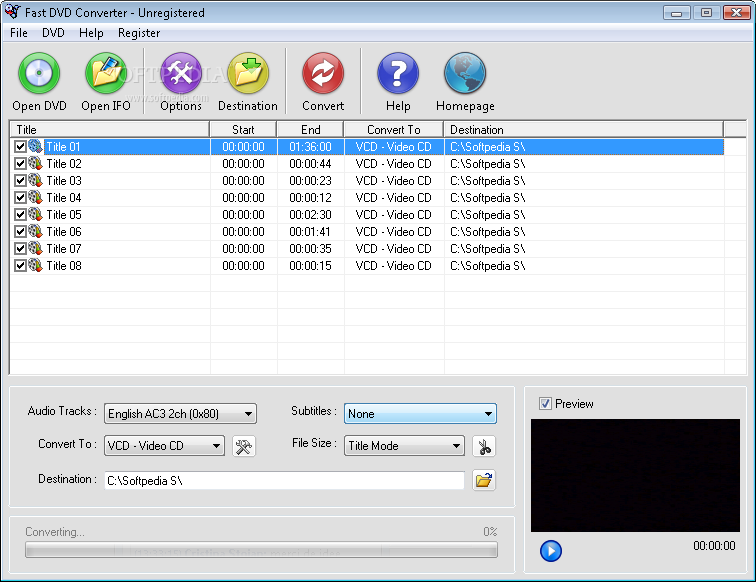Click the End time 00:01:41 cell

pos(310,231)
